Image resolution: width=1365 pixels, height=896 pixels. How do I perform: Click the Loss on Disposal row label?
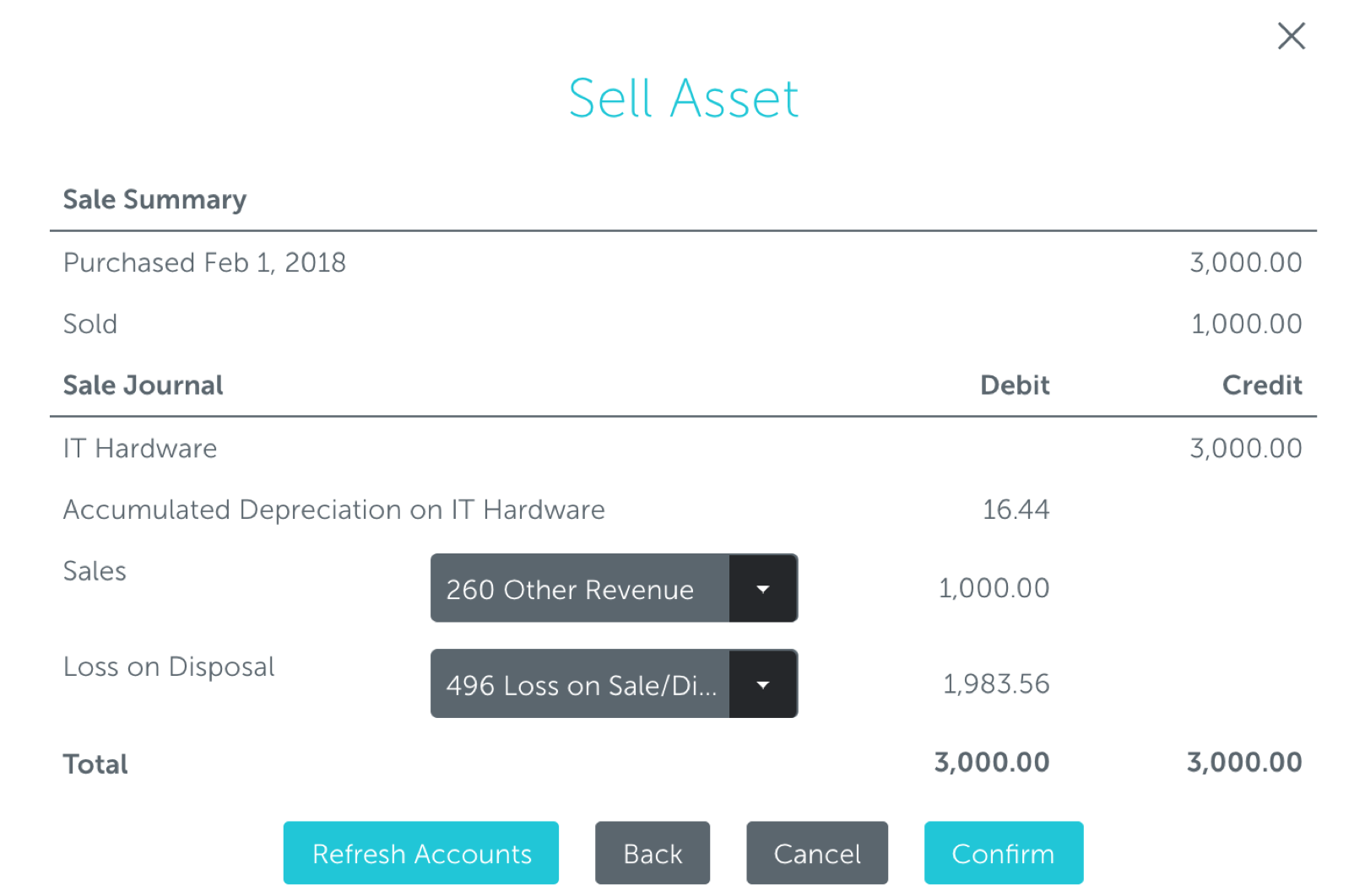tap(168, 667)
